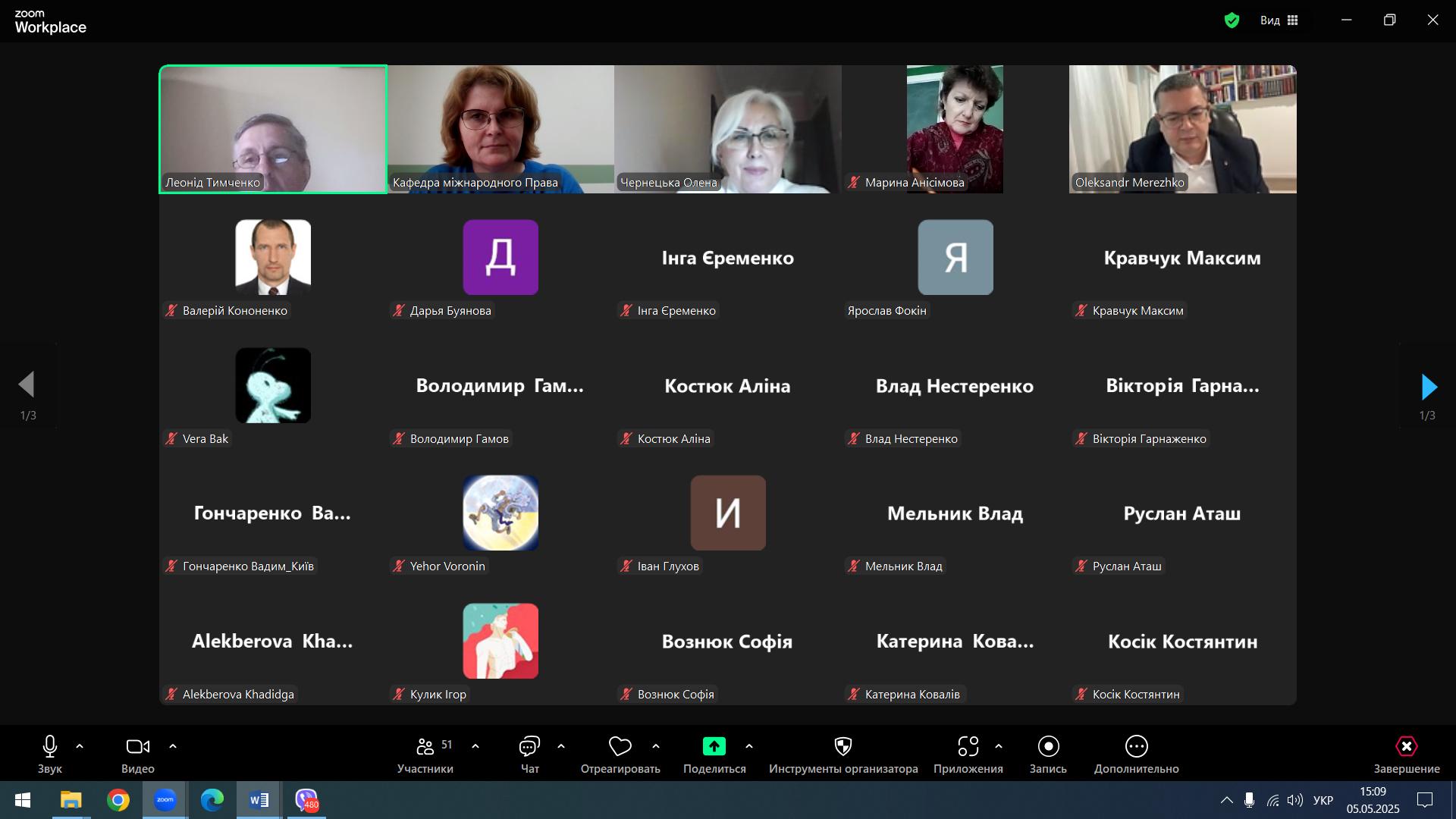Open the Participants panel icon
This screenshot has width=1456, height=819.
tap(425, 747)
